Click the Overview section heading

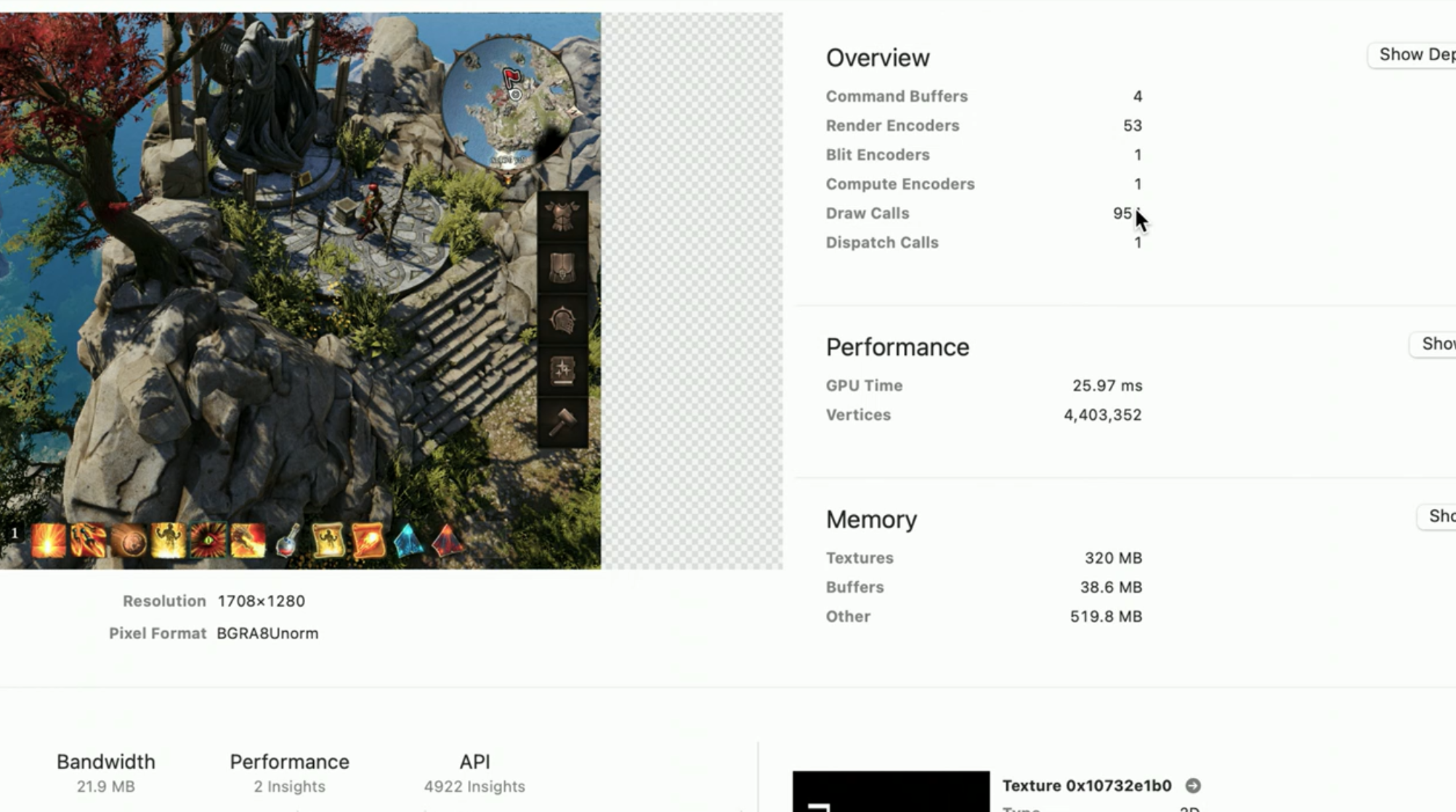tap(878, 57)
